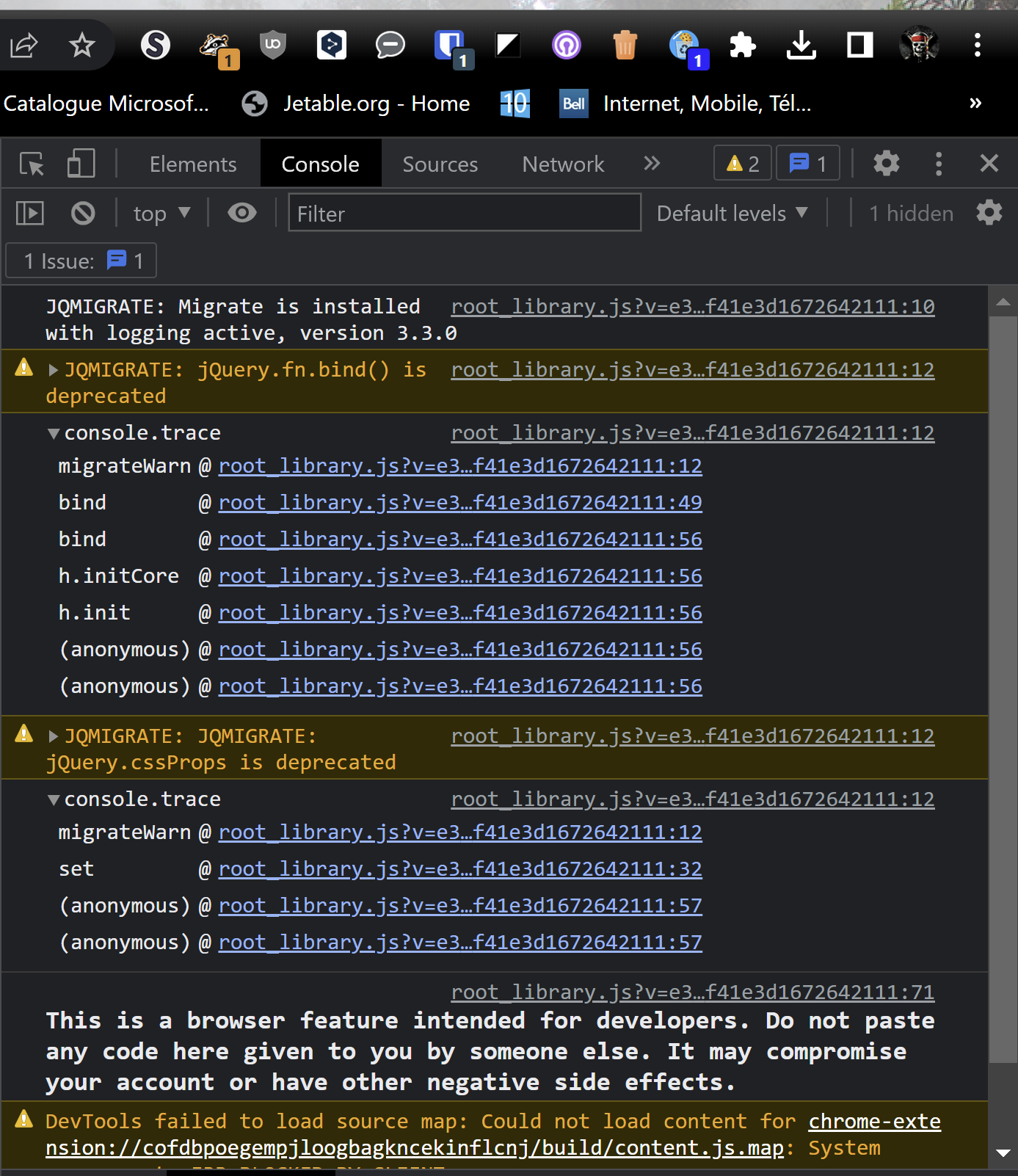Screen dimensions: 1018x1176
Task: Click the orange trash can extension icon
Action: 625,46
